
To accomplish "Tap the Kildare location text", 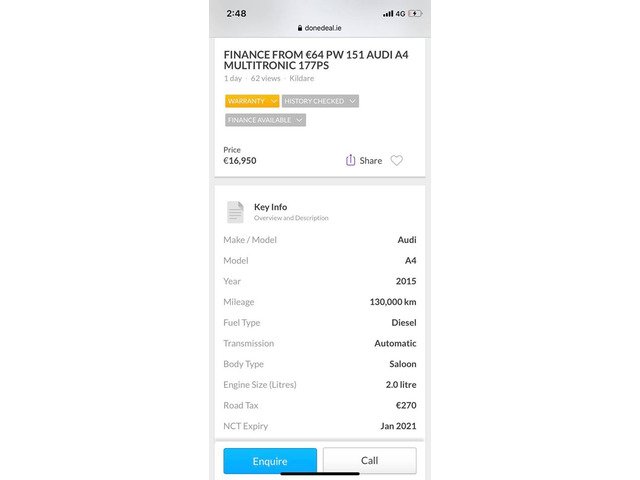I will point(302,77).
